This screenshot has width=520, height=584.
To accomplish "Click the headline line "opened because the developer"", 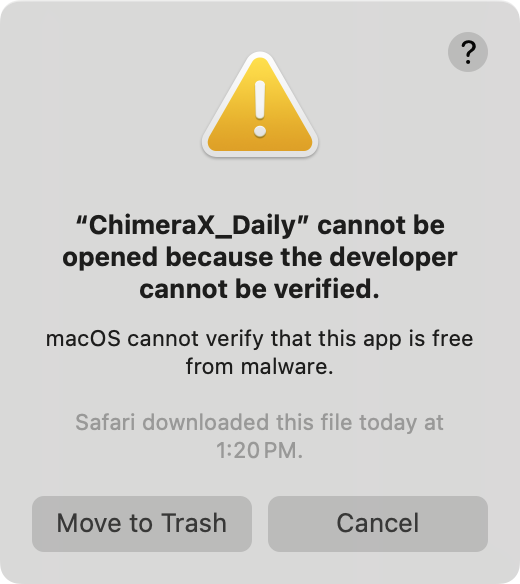I will pyautogui.click(x=260, y=258).
